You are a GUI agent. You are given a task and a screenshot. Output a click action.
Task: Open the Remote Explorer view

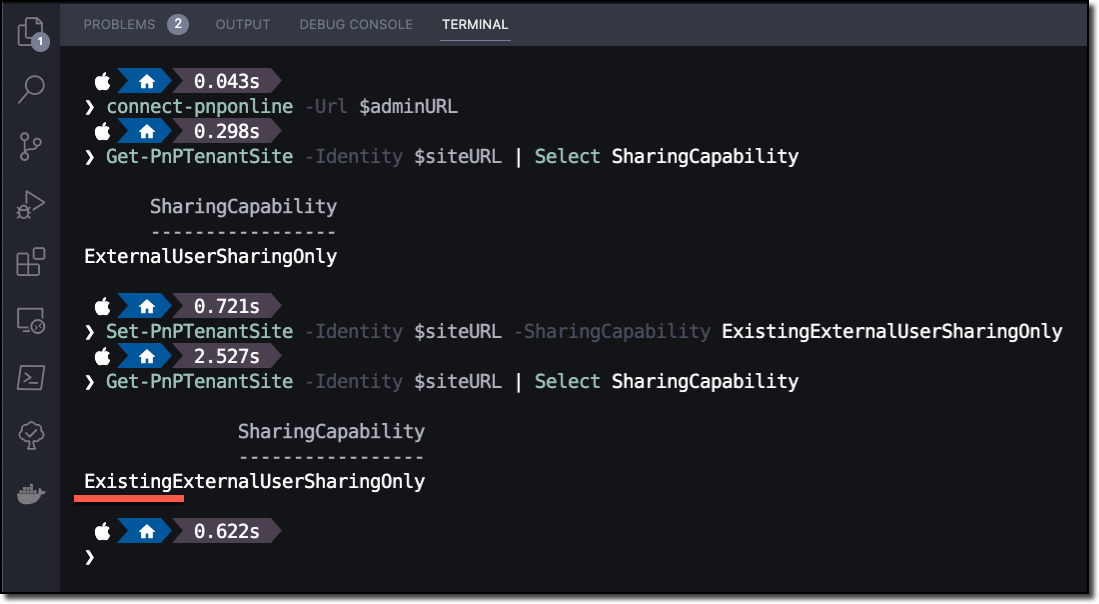[30, 320]
